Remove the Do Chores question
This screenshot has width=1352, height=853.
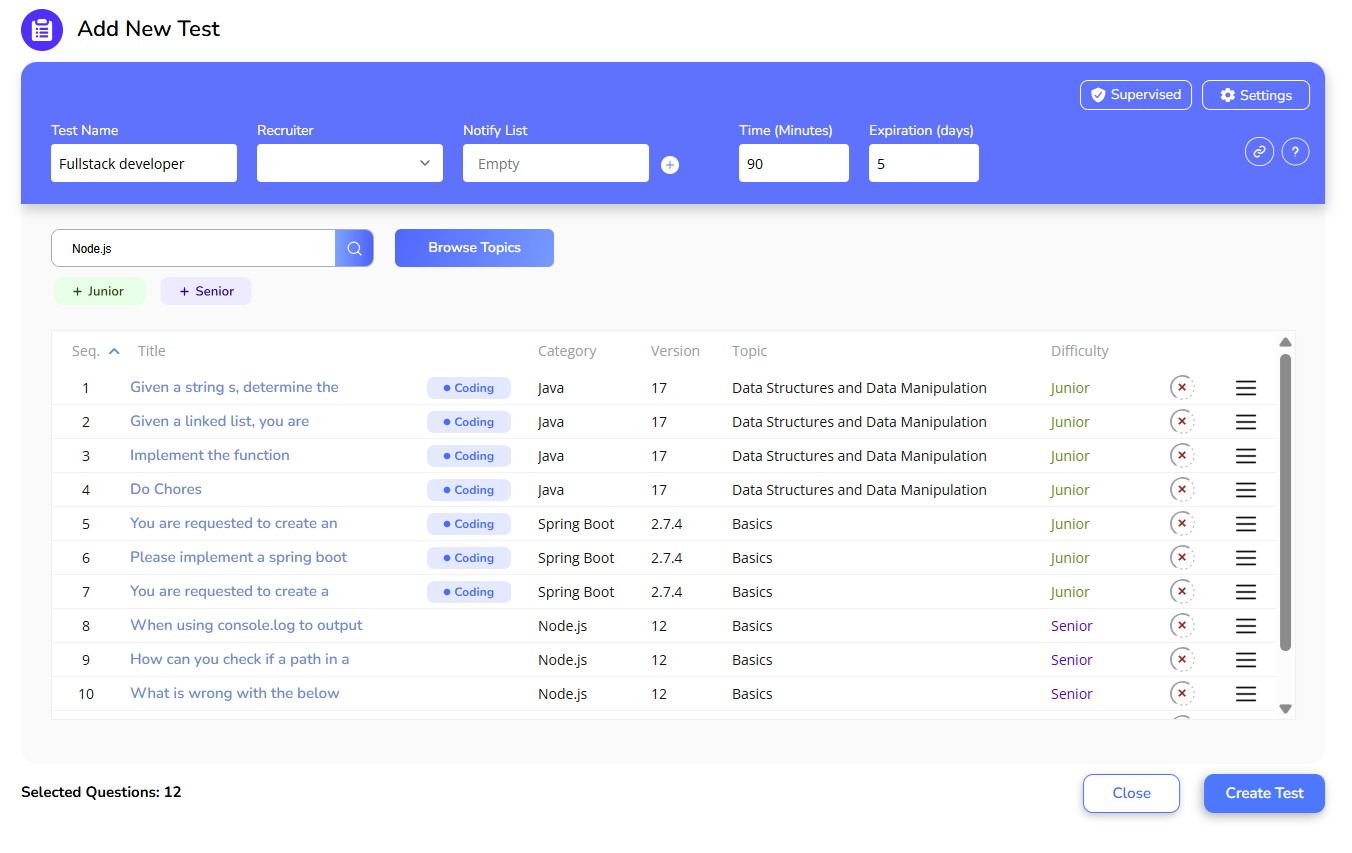pos(1182,490)
